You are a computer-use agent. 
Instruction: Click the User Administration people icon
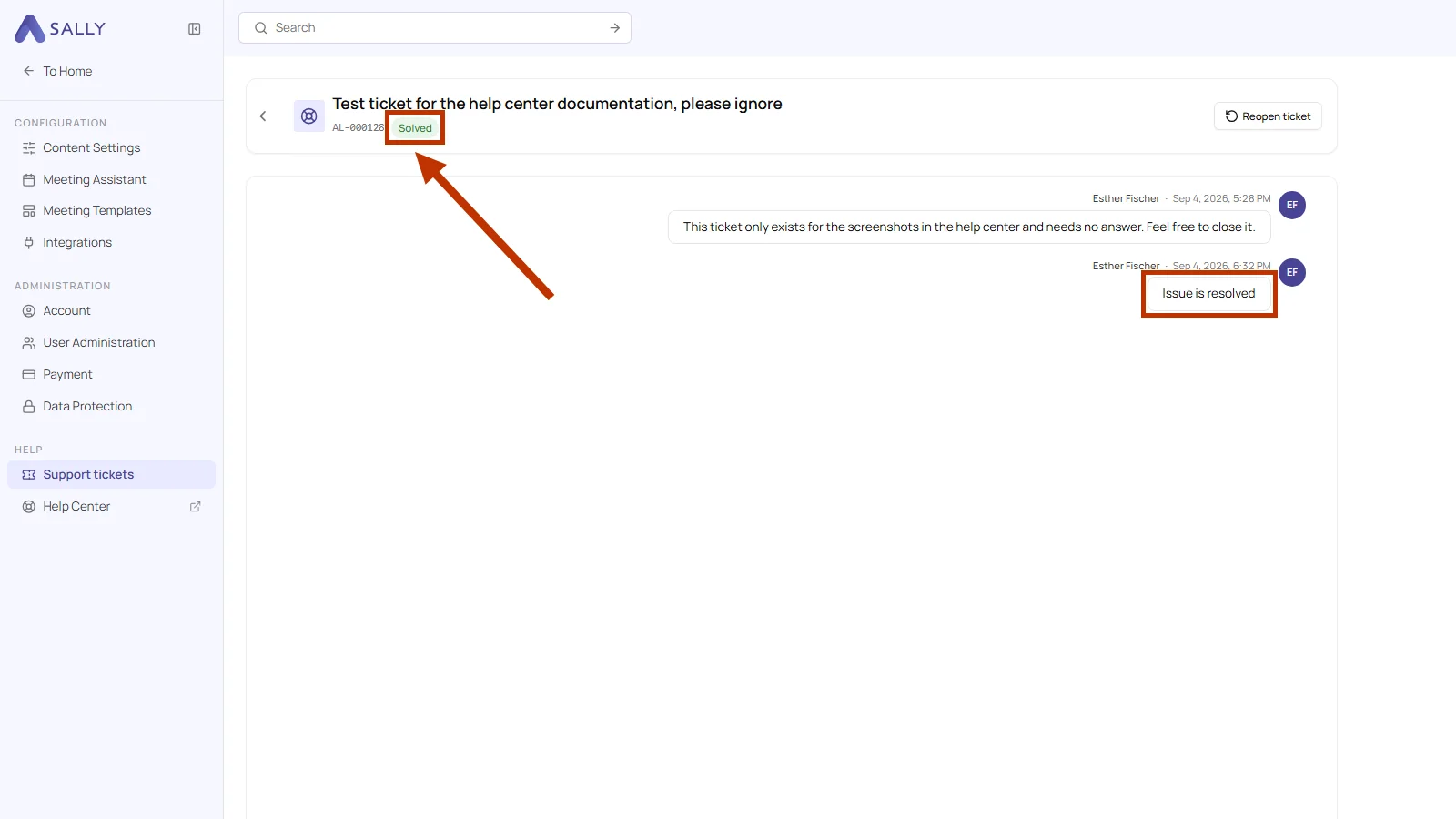29,343
